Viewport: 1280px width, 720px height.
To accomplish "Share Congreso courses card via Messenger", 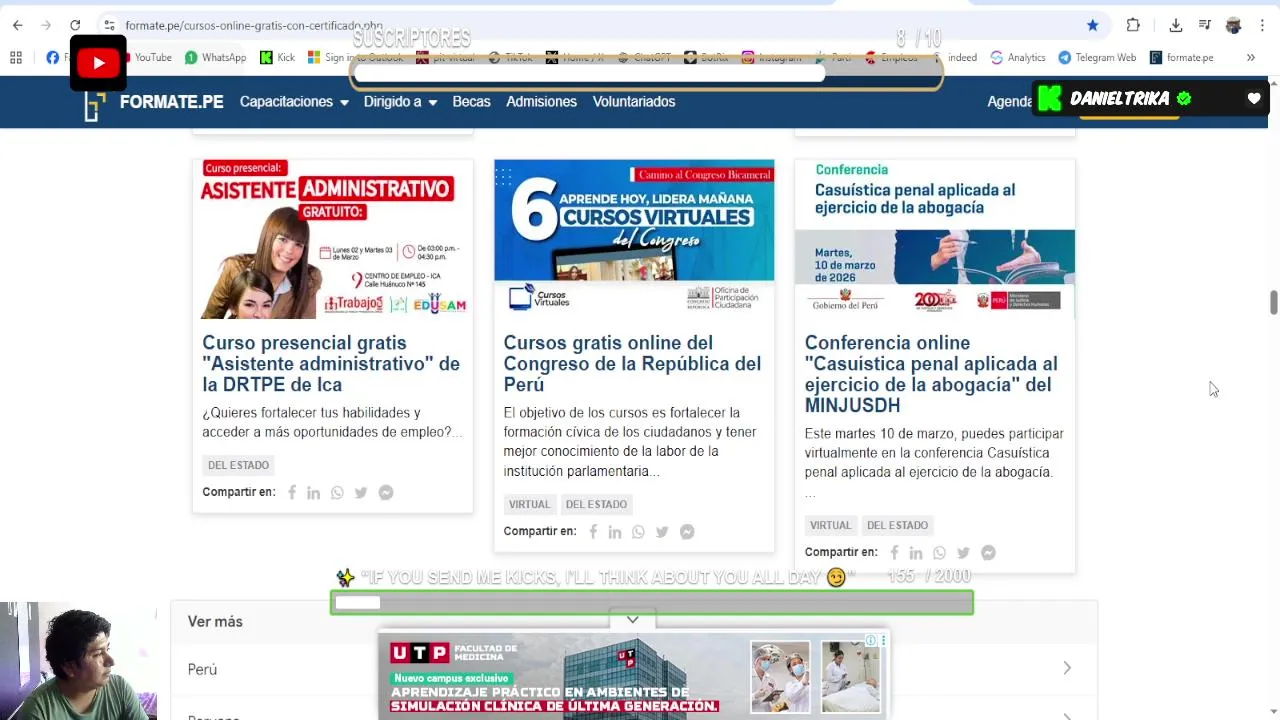I will click(x=687, y=532).
